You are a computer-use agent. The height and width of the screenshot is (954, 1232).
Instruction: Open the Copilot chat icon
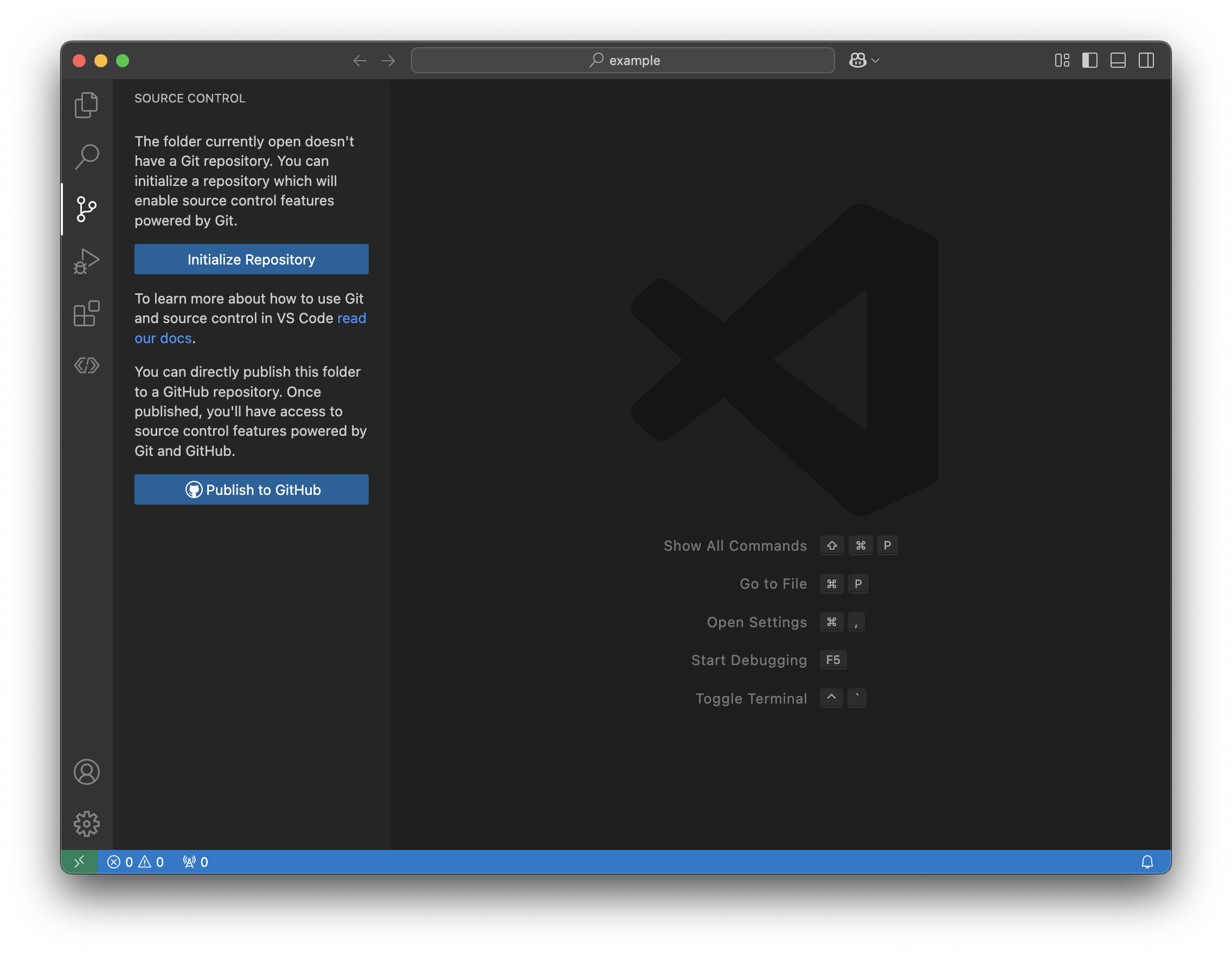pyautogui.click(x=857, y=60)
